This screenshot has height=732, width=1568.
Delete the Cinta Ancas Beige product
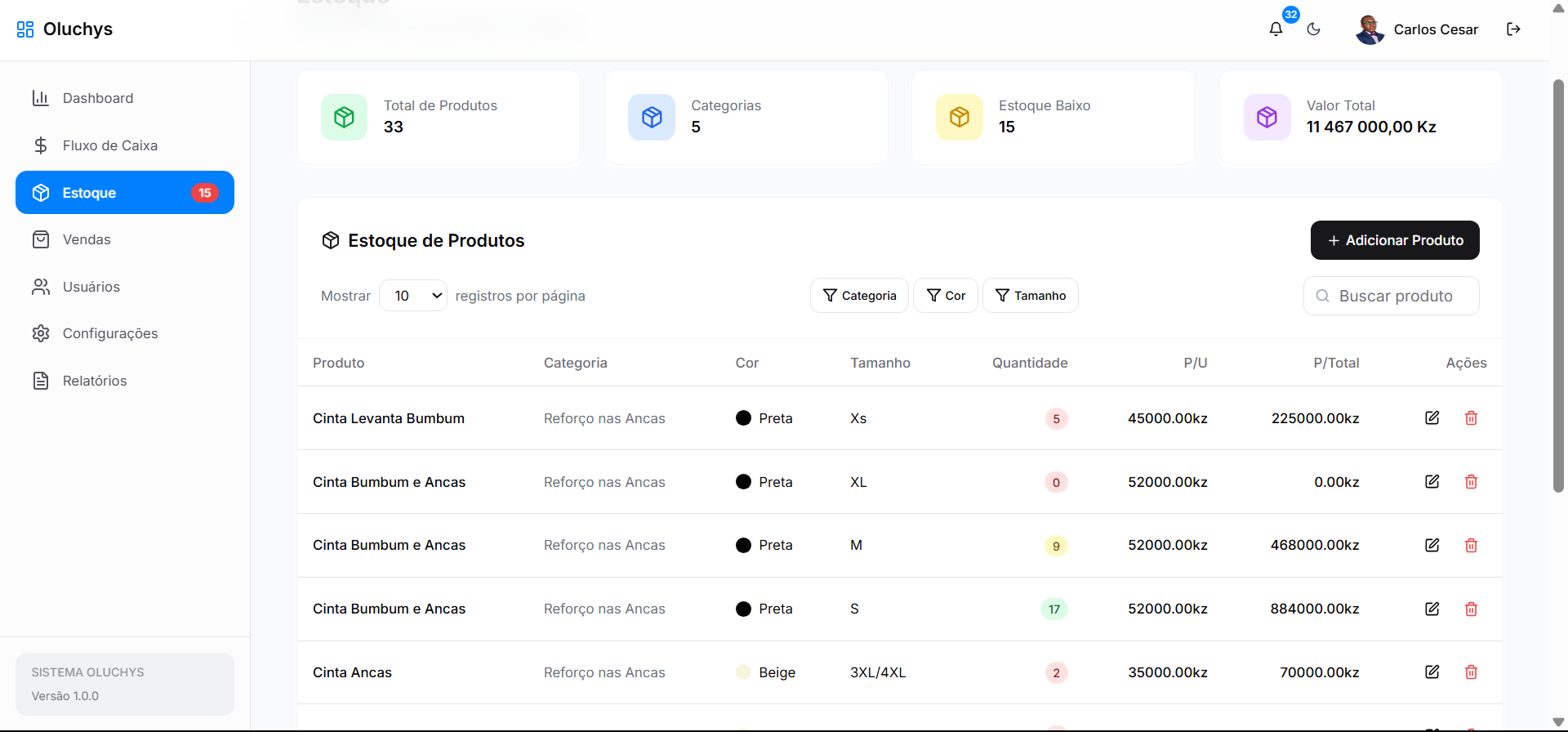point(1471,672)
